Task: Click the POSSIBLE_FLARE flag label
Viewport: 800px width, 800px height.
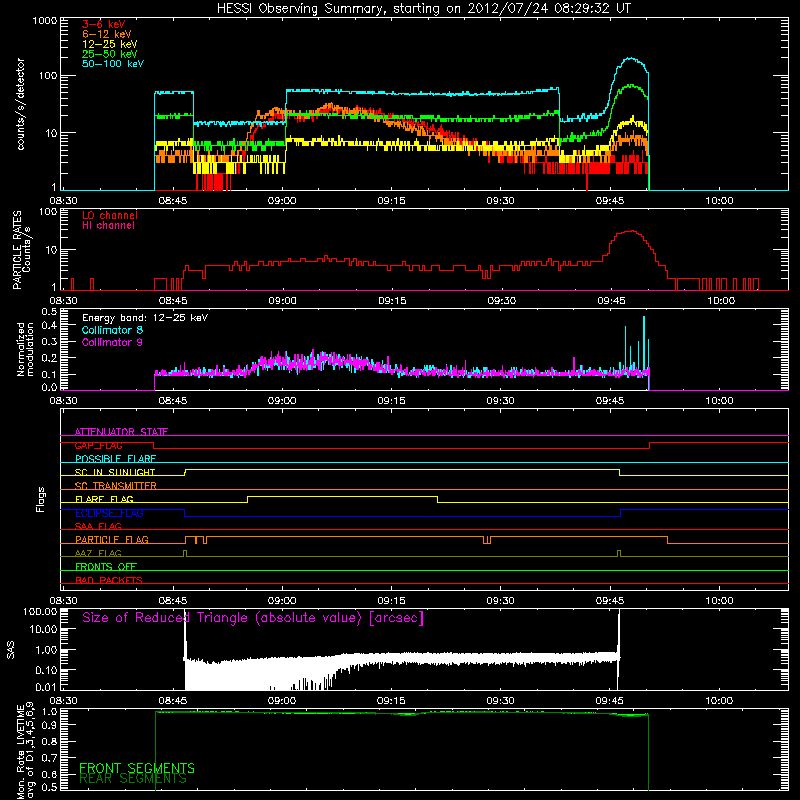Action: pyautogui.click(x=115, y=459)
